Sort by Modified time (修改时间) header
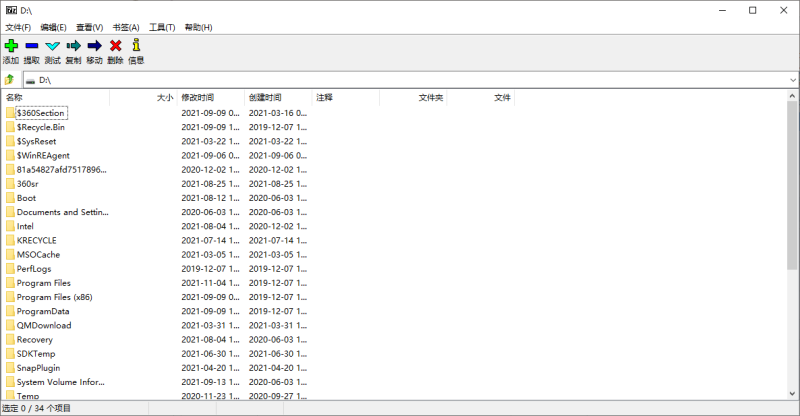This screenshot has height=416, width=800. click(x=211, y=97)
